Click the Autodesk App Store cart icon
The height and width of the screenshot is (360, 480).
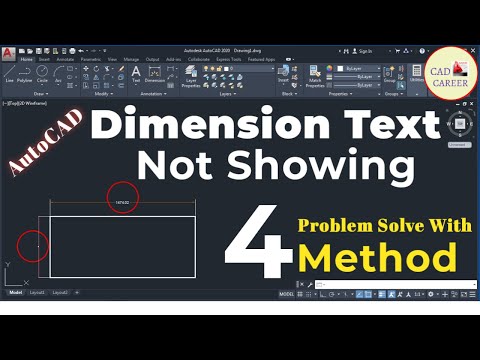(x=397, y=51)
